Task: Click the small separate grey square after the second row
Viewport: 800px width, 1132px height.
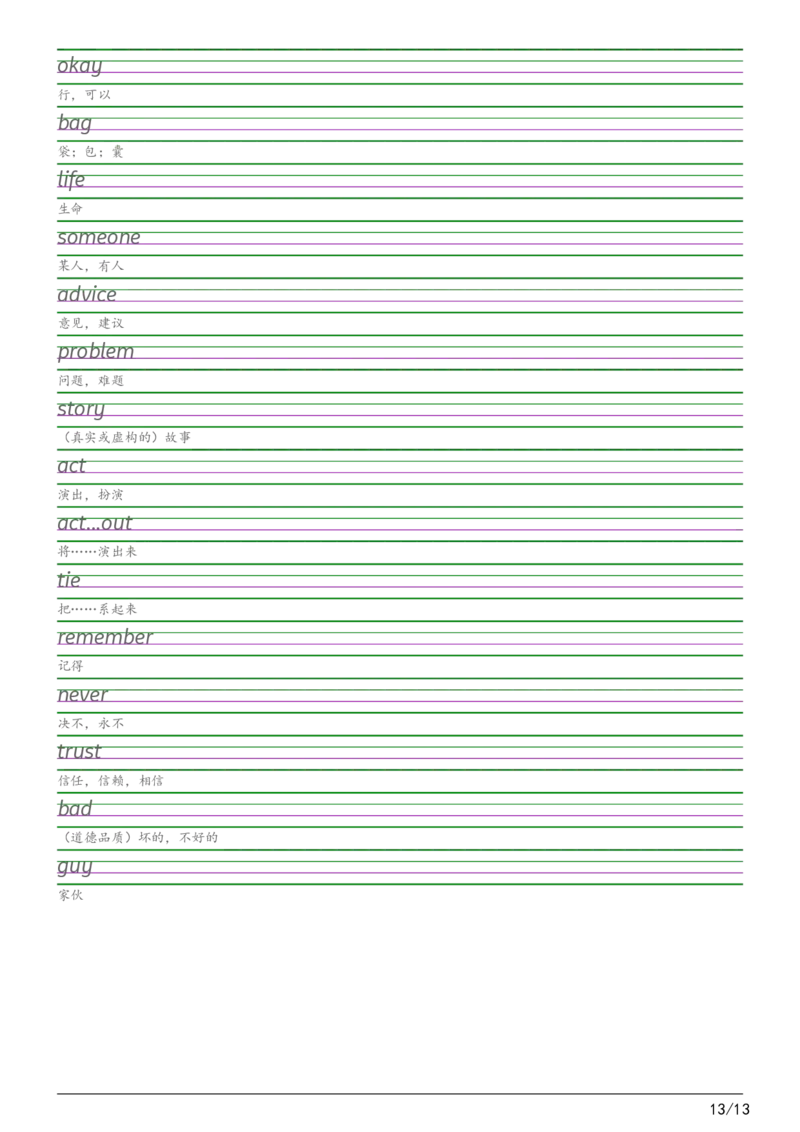Action: [x=120, y=153]
